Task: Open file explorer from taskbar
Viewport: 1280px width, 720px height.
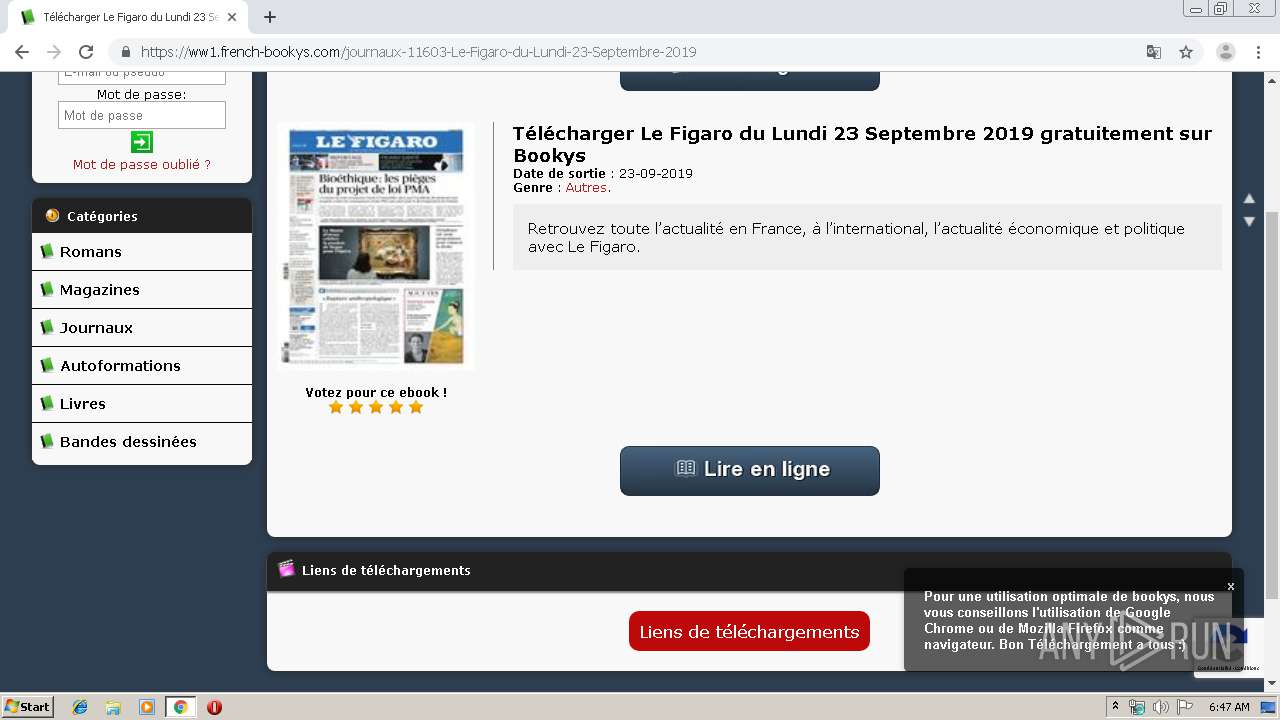Action: tap(113, 707)
